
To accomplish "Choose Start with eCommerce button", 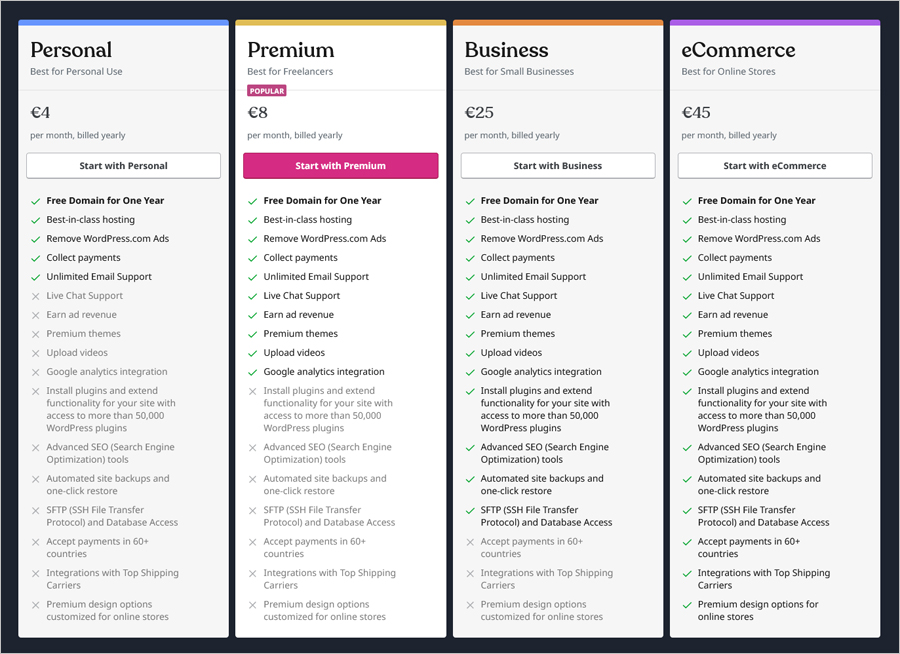I will pyautogui.click(x=774, y=166).
